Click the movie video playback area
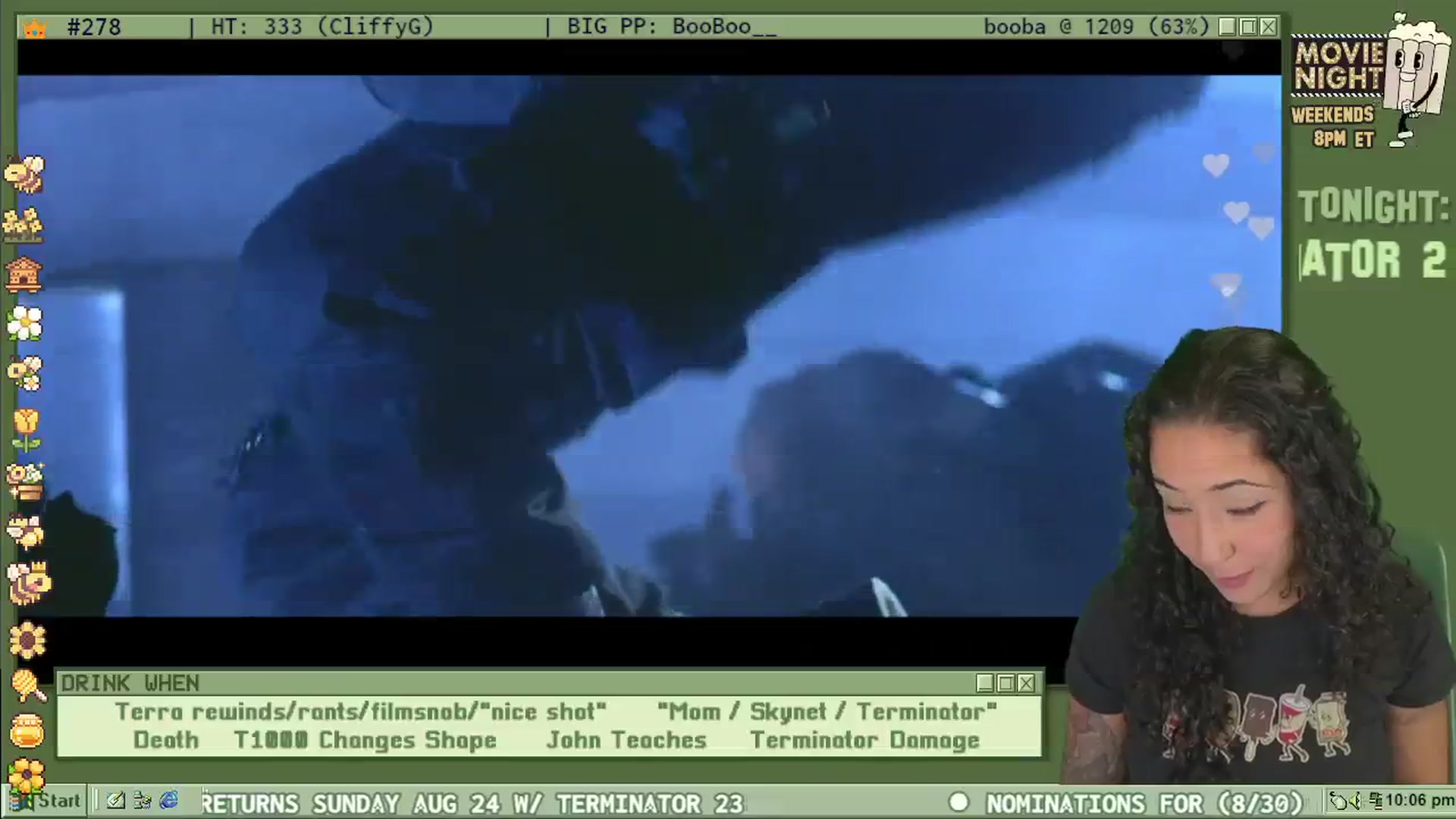 click(649, 346)
